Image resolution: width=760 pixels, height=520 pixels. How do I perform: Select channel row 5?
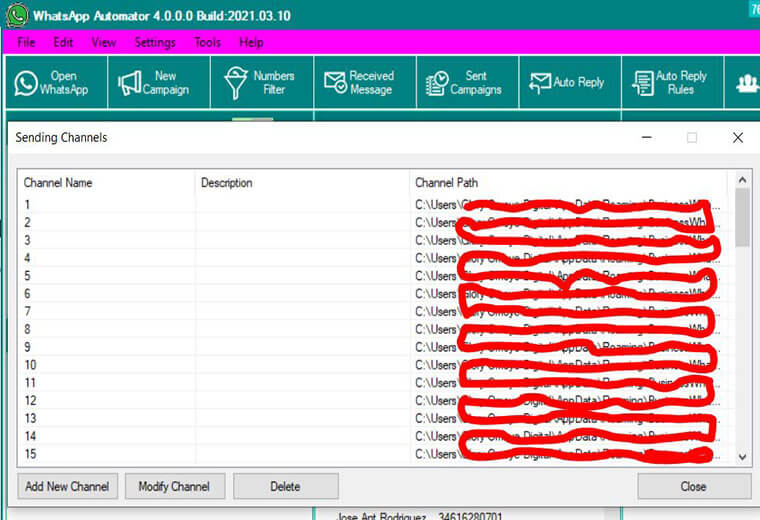pyautogui.click(x=372, y=276)
